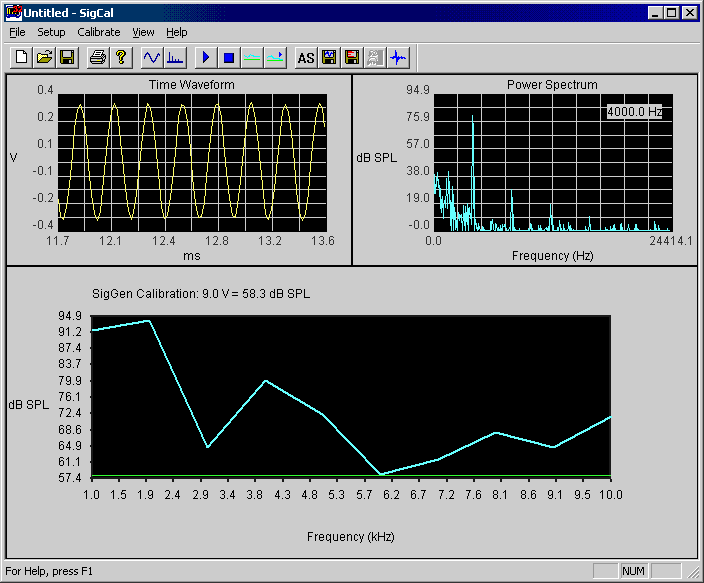
Task: Click the AS toolbar button
Action: (306, 57)
